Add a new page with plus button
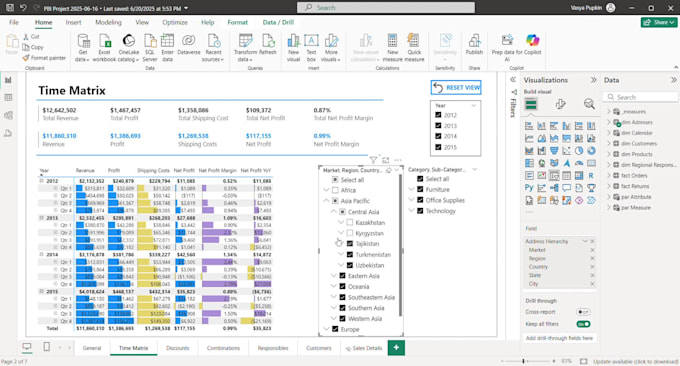The image size is (680, 366). pyautogui.click(x=396, y=348)
